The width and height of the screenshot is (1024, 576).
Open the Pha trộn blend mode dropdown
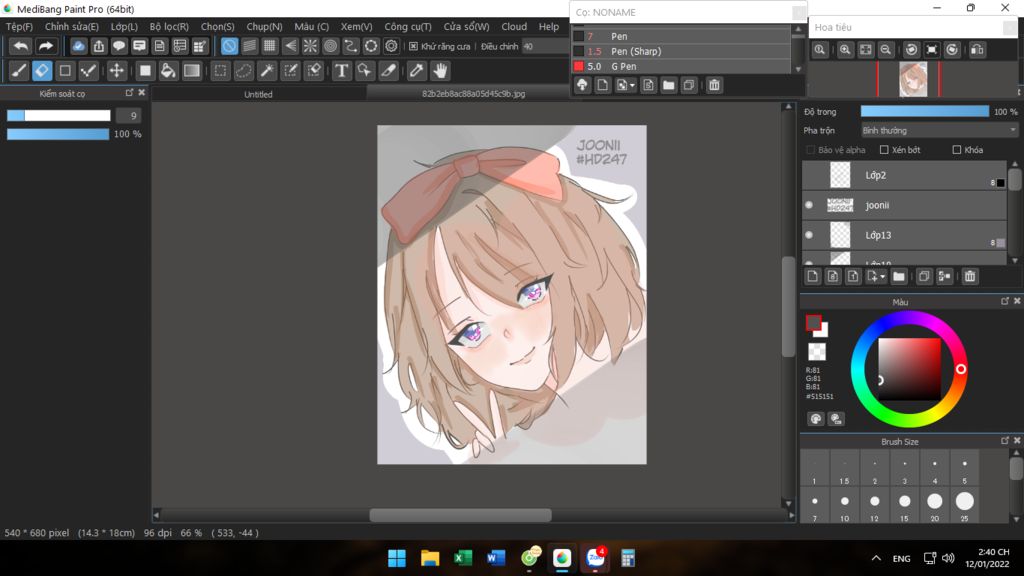(939, 131)
